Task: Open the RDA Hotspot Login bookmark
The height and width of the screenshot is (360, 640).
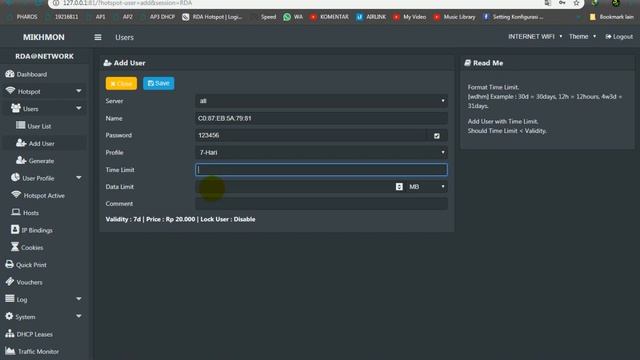Action: pyautogui.click(x=212, y=17)
